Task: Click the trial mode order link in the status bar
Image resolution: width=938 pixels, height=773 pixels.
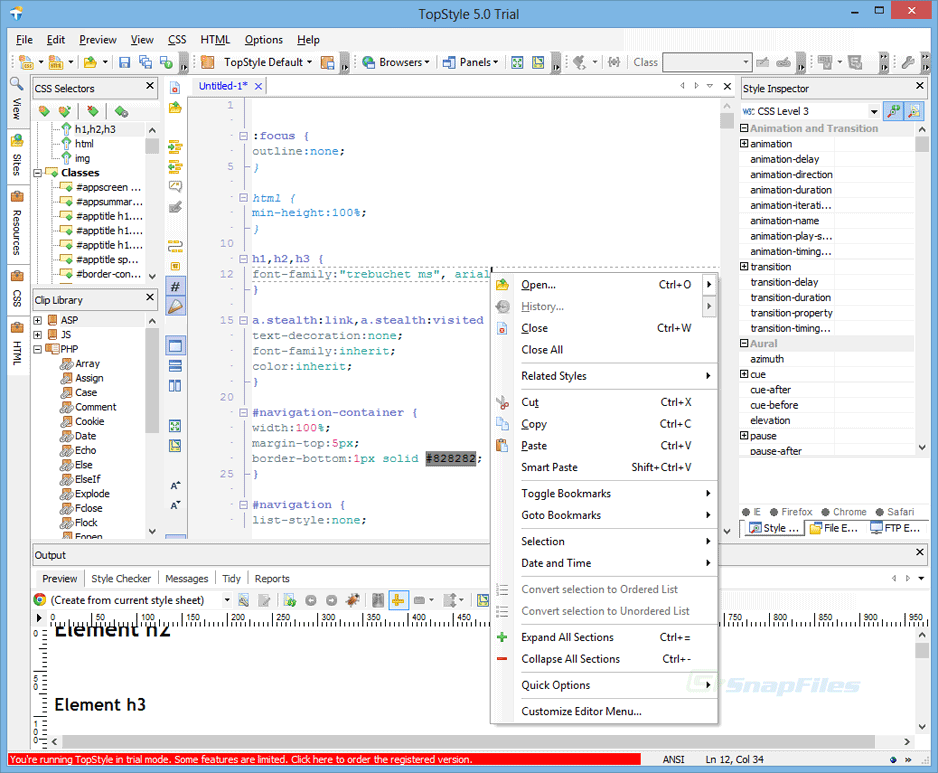Action: click(324, 759)
